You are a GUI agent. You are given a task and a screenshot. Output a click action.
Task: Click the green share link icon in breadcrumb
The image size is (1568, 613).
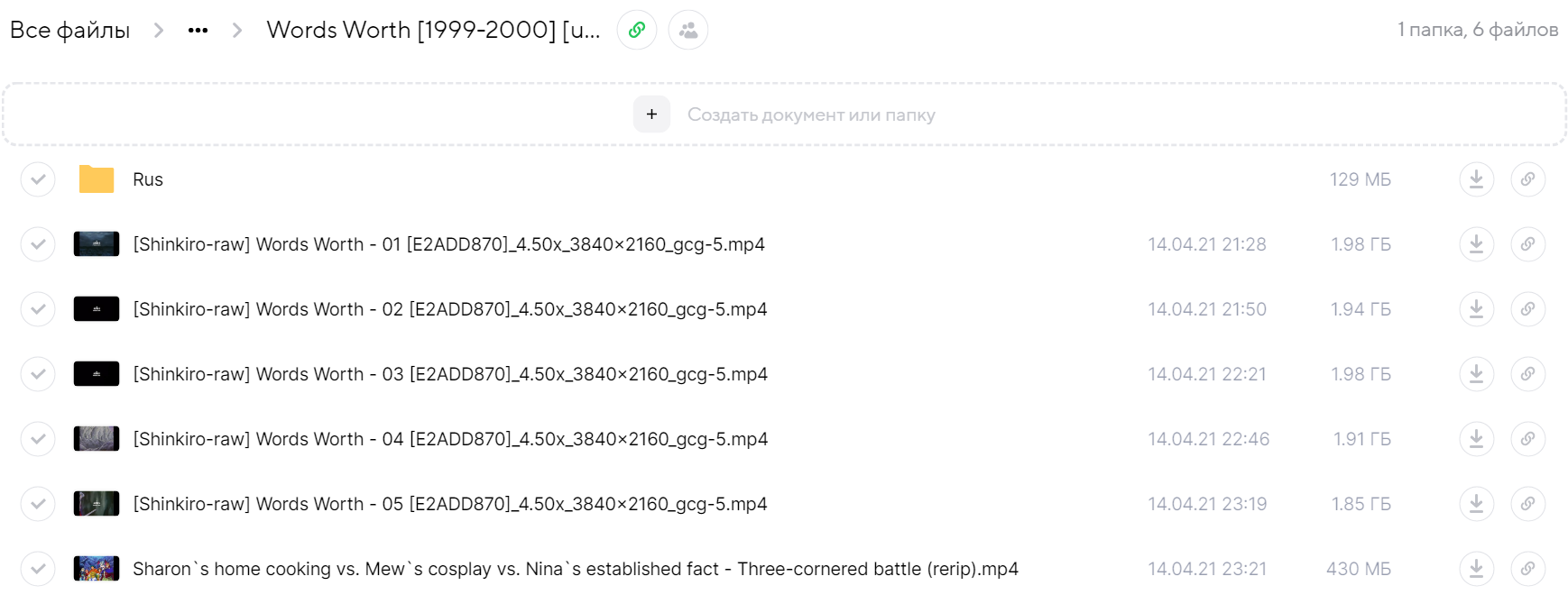pyautogui.click(x=637, y=30)
